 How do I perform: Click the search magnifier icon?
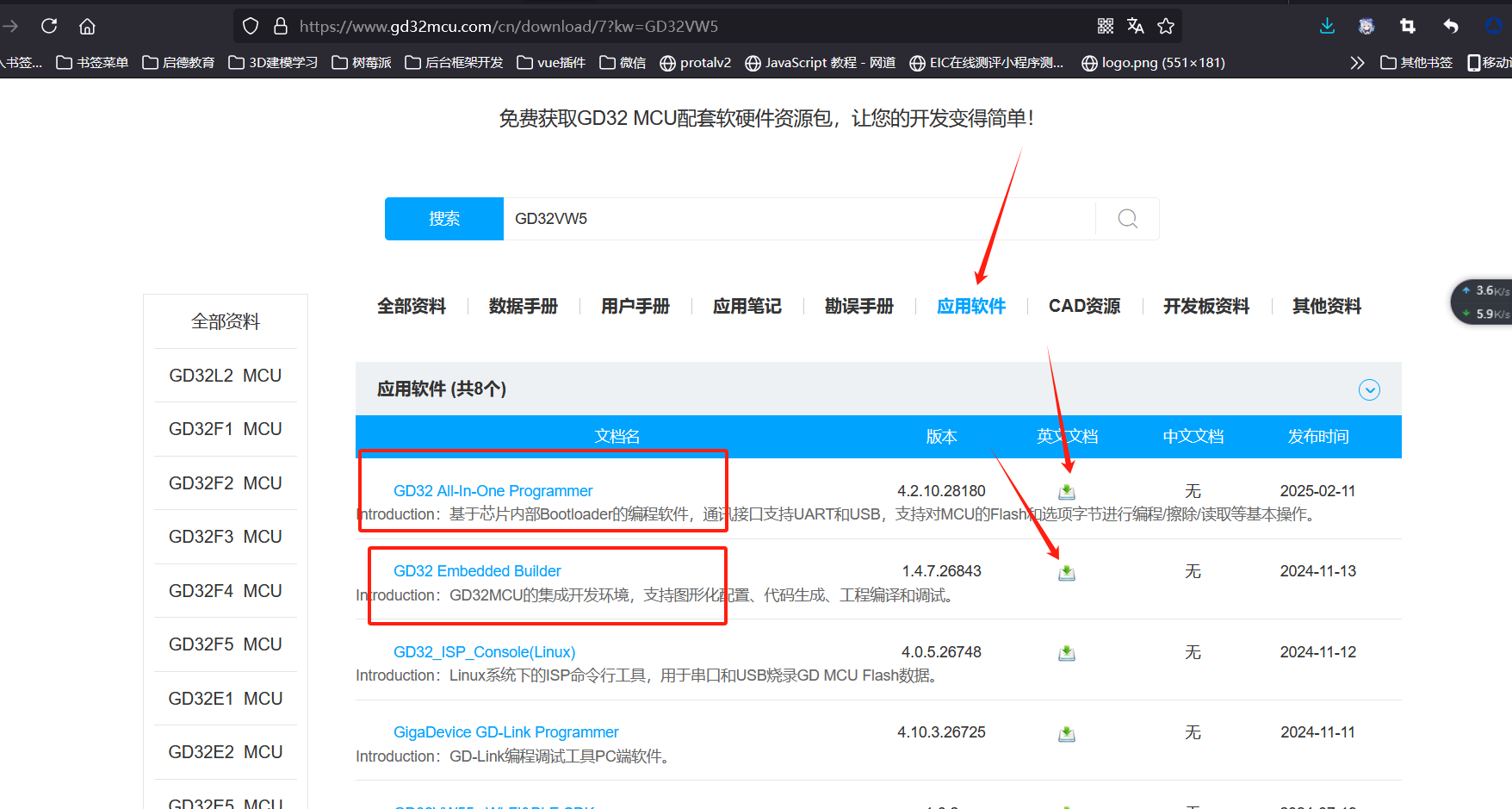(x=1127, y=219)
